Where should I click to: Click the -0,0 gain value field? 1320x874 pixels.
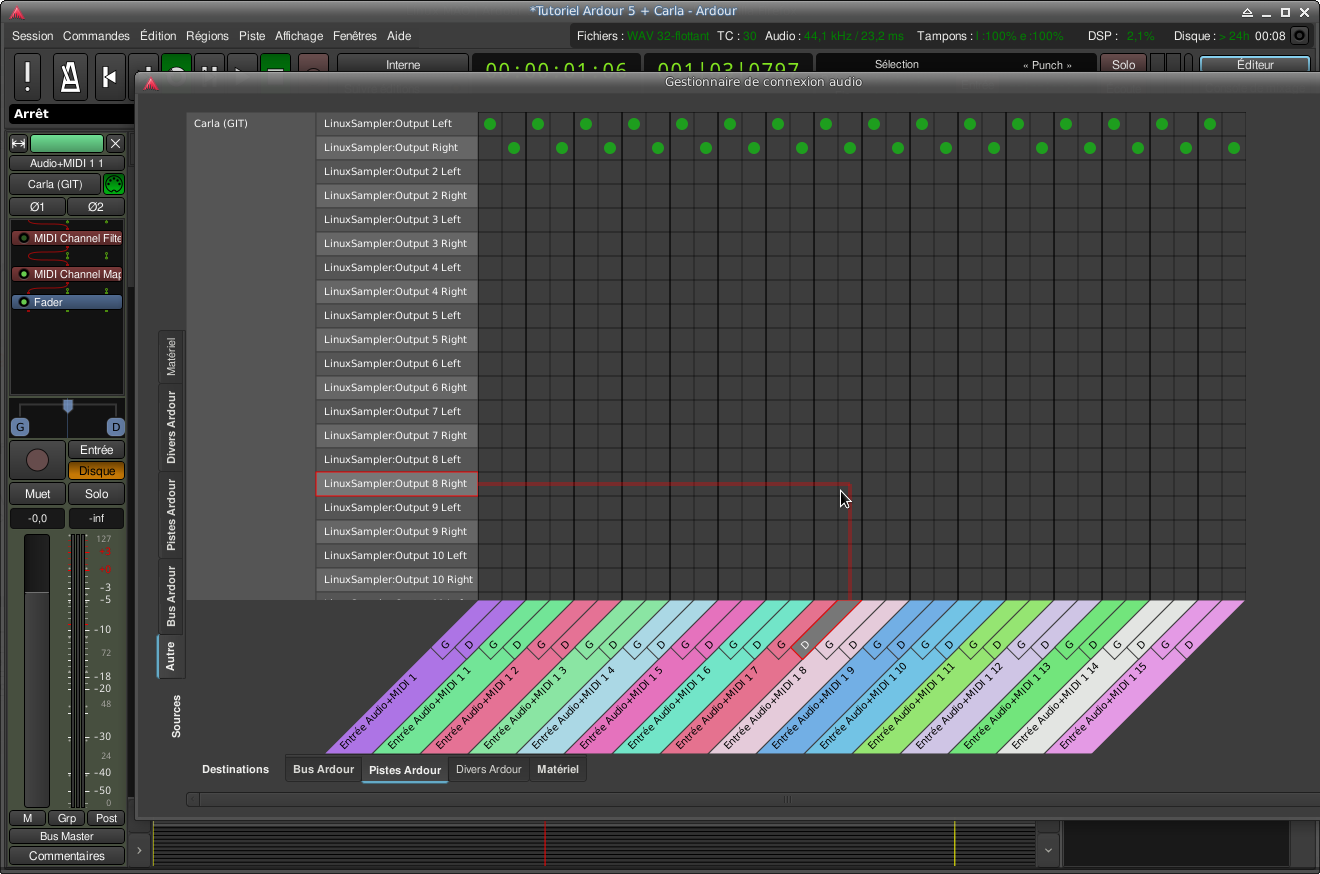click(x=37, y=518)
